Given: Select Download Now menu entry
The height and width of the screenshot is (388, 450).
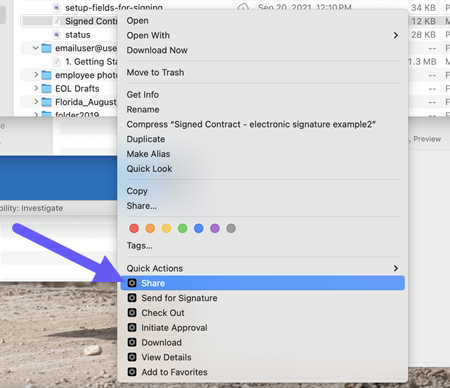Looking at the screenshot, I should [x=157, y=50].
